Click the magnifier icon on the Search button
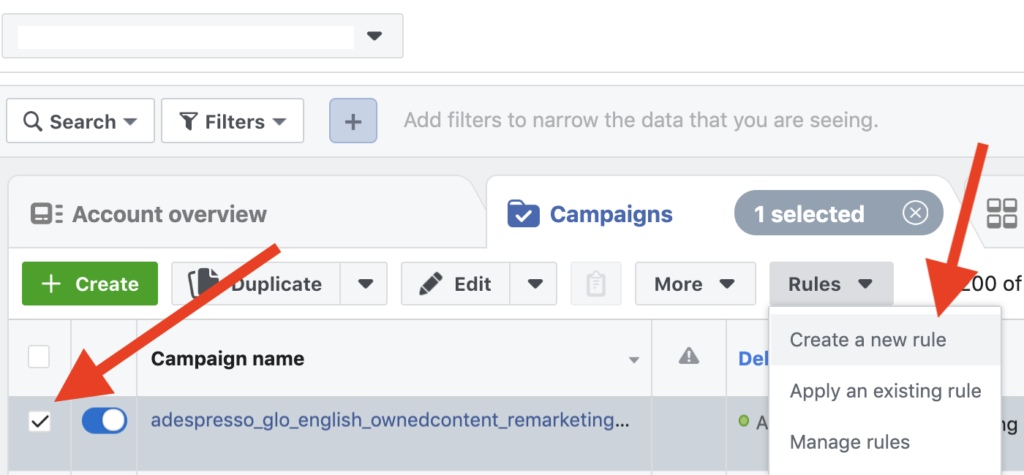The width and height of the screenshot is (1024, 475). (32, 122)
